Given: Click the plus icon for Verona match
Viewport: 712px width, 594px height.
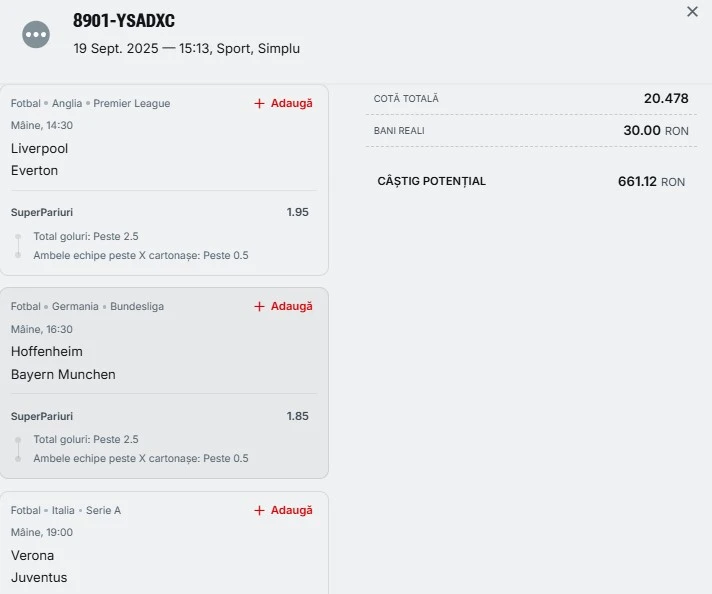Looking at the screenshot, I should coord(259,510).
